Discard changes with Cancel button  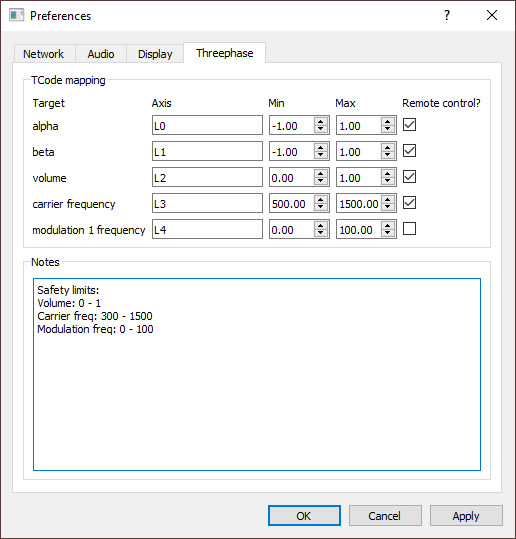[x=385, y=516]
